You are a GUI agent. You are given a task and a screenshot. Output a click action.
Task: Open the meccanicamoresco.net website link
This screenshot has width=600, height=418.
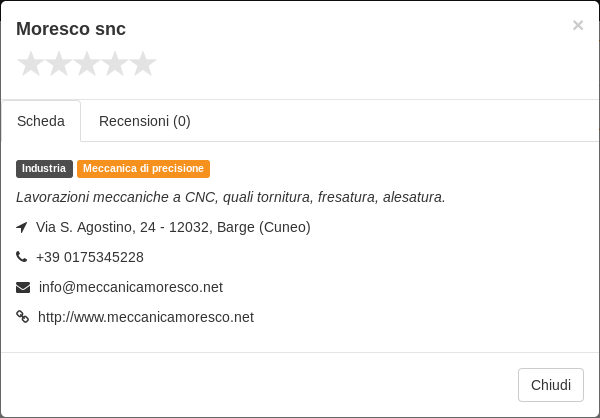146,317
